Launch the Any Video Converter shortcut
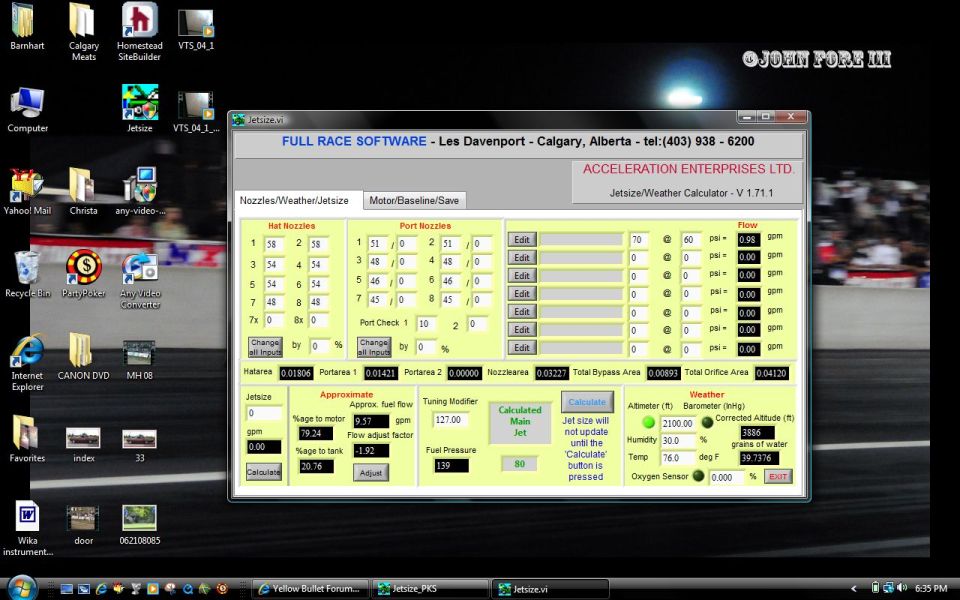This screenshot has height=600, width=960. coord(140,279)
